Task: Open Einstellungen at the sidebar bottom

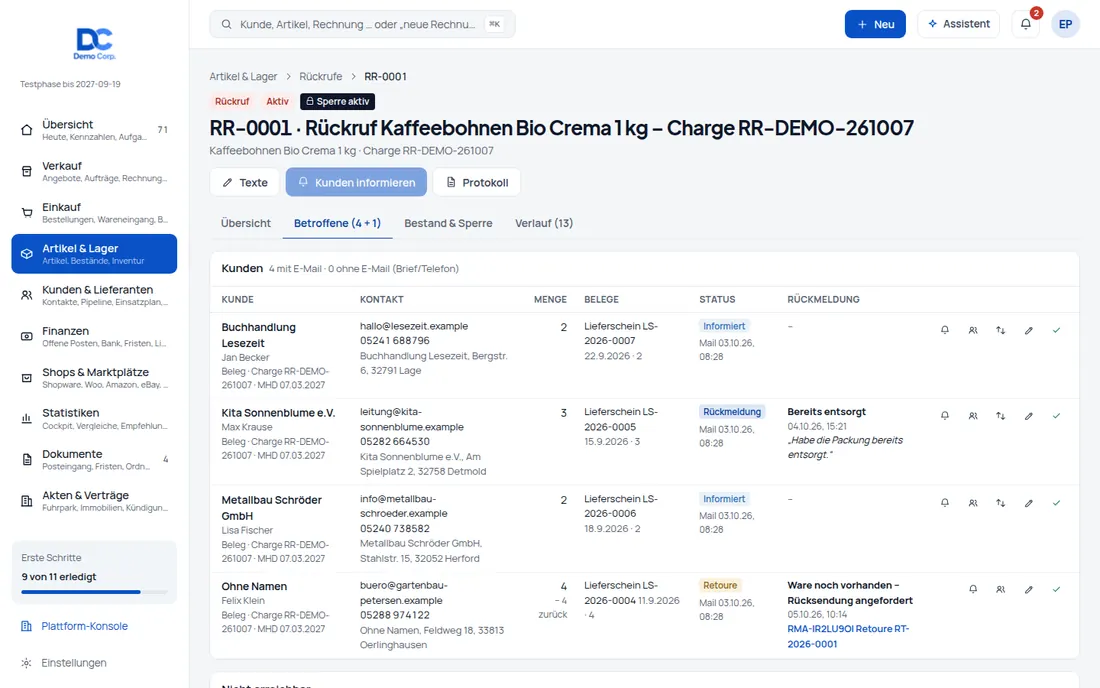Action: 74,663
